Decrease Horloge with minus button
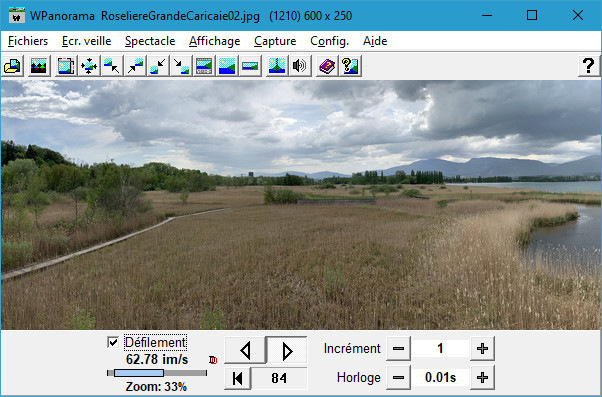 pyautogui.click(x=399, y=378)
